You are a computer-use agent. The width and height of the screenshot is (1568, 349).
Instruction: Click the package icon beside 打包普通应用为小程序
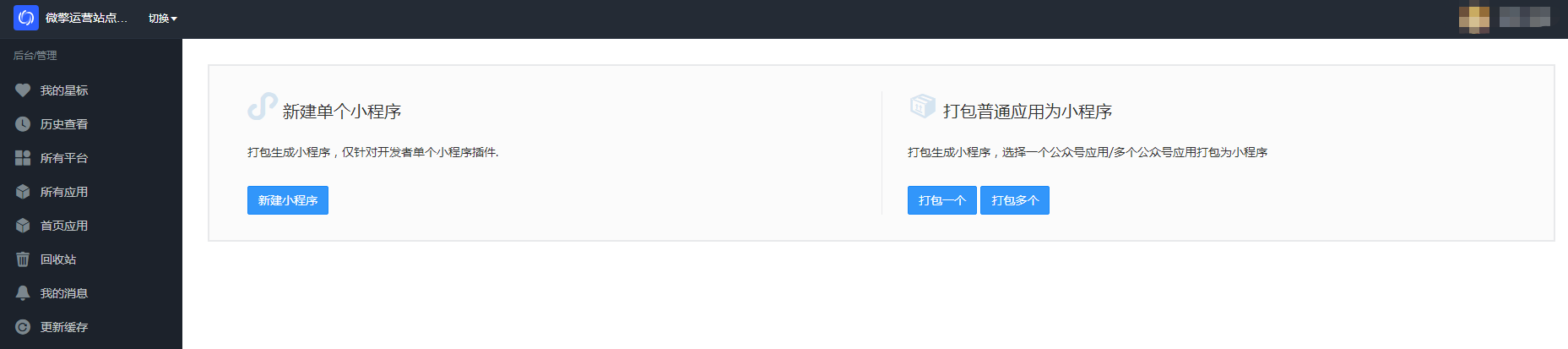click(x=922, y=106)
